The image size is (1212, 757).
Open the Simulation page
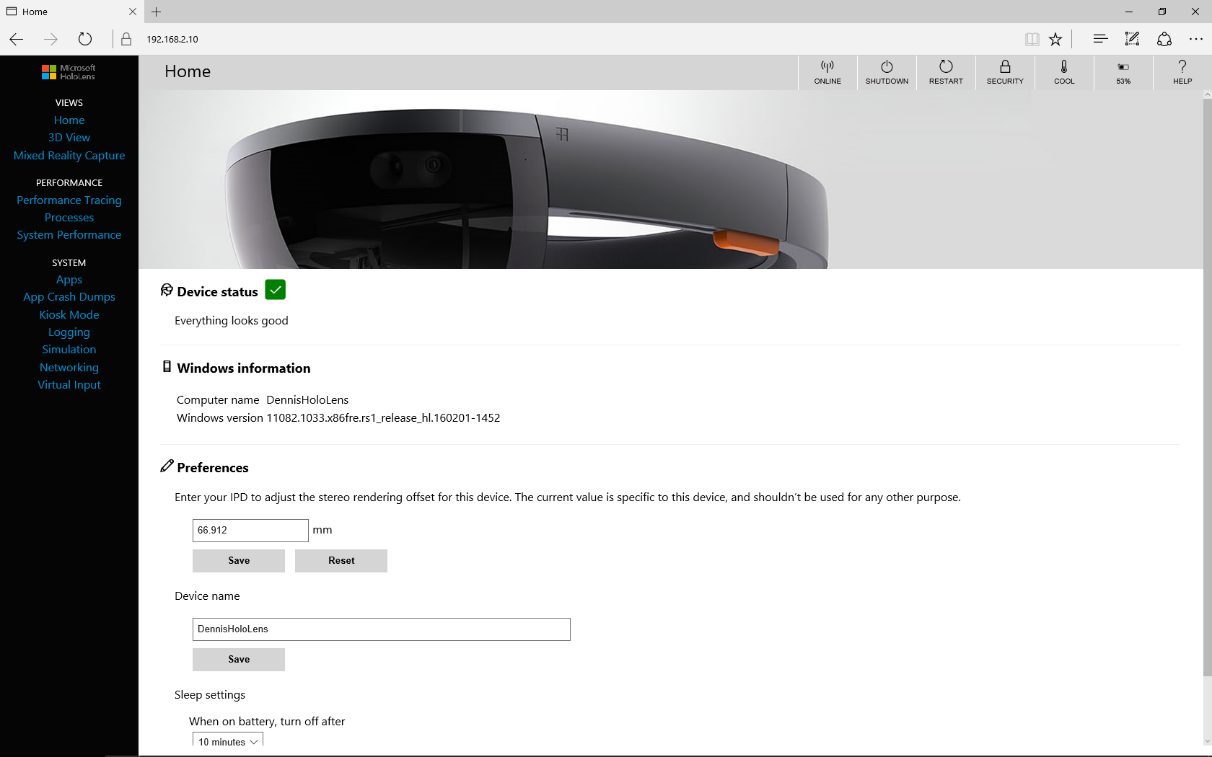click(x=69, y=349)
